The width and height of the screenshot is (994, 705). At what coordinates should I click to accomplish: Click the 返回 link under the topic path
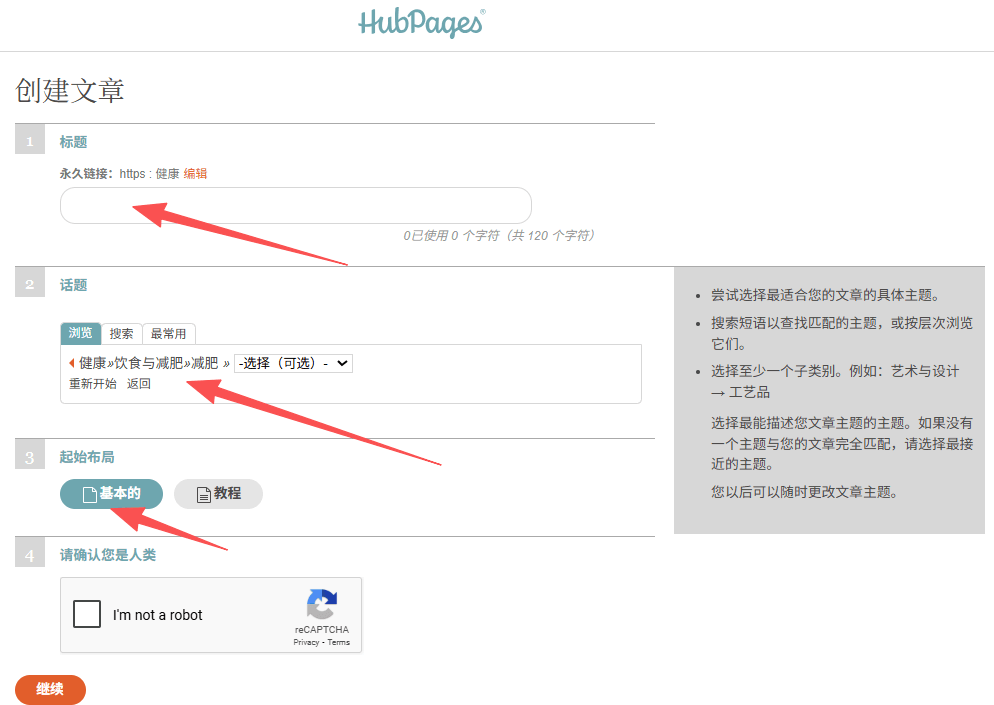[139, 383]
